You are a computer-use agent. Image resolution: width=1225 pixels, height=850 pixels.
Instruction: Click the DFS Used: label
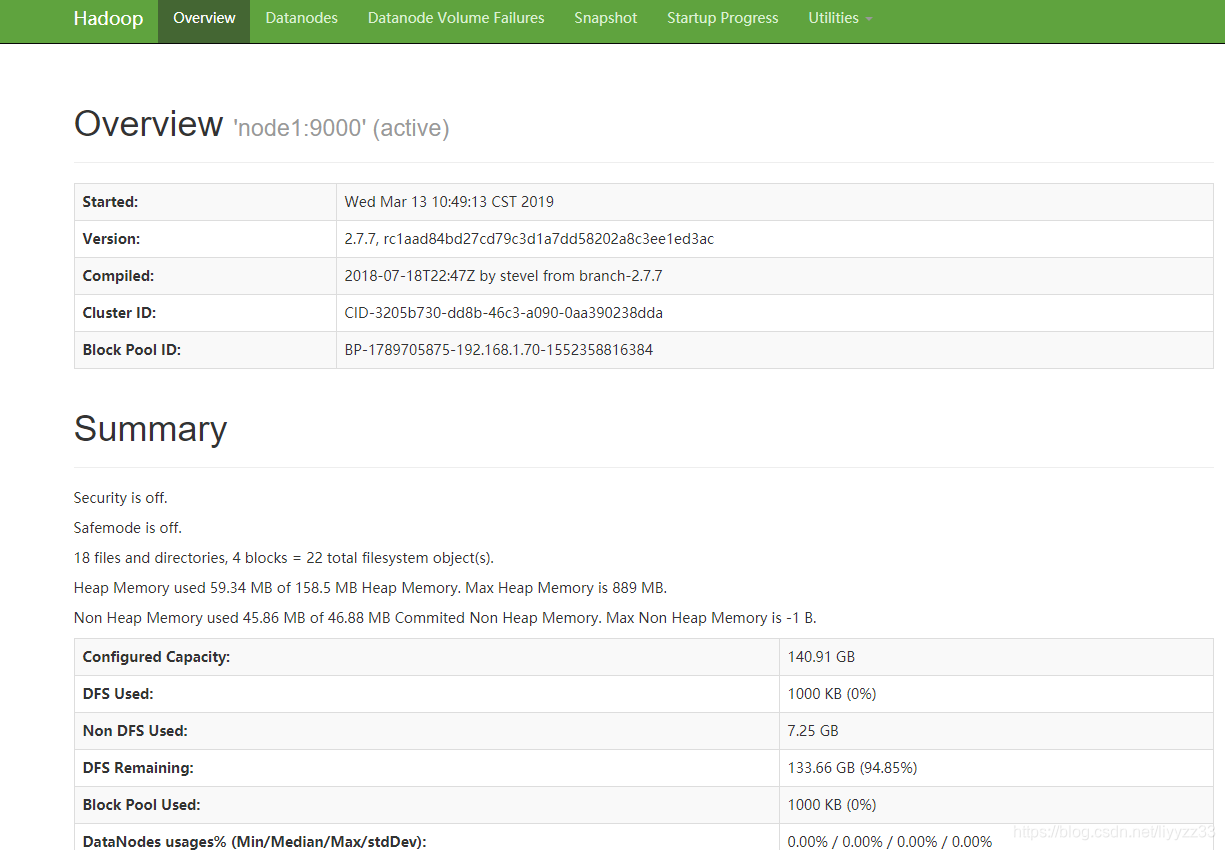point(118,694)
